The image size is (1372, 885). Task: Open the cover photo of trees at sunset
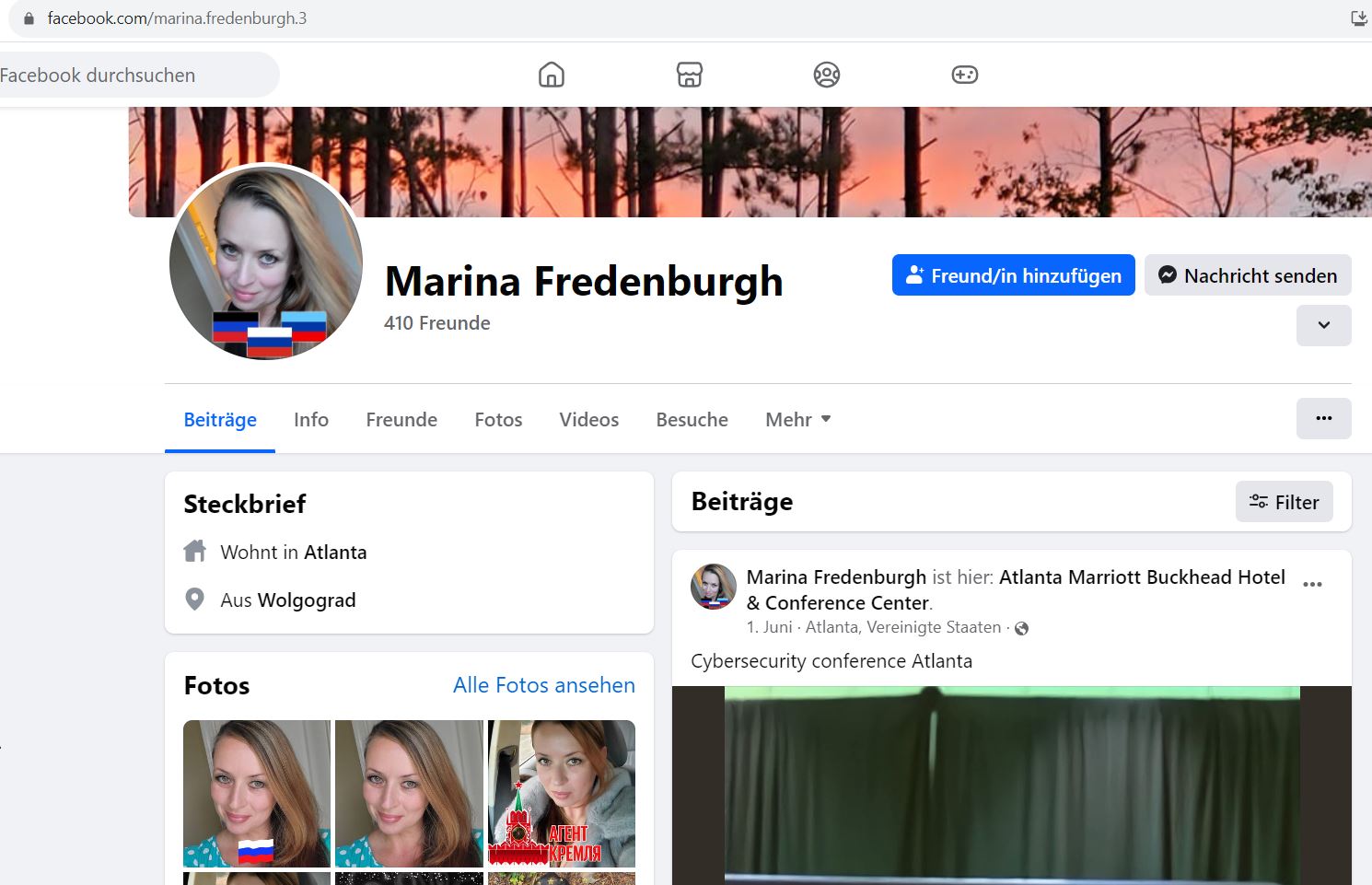tap(750, 162)
